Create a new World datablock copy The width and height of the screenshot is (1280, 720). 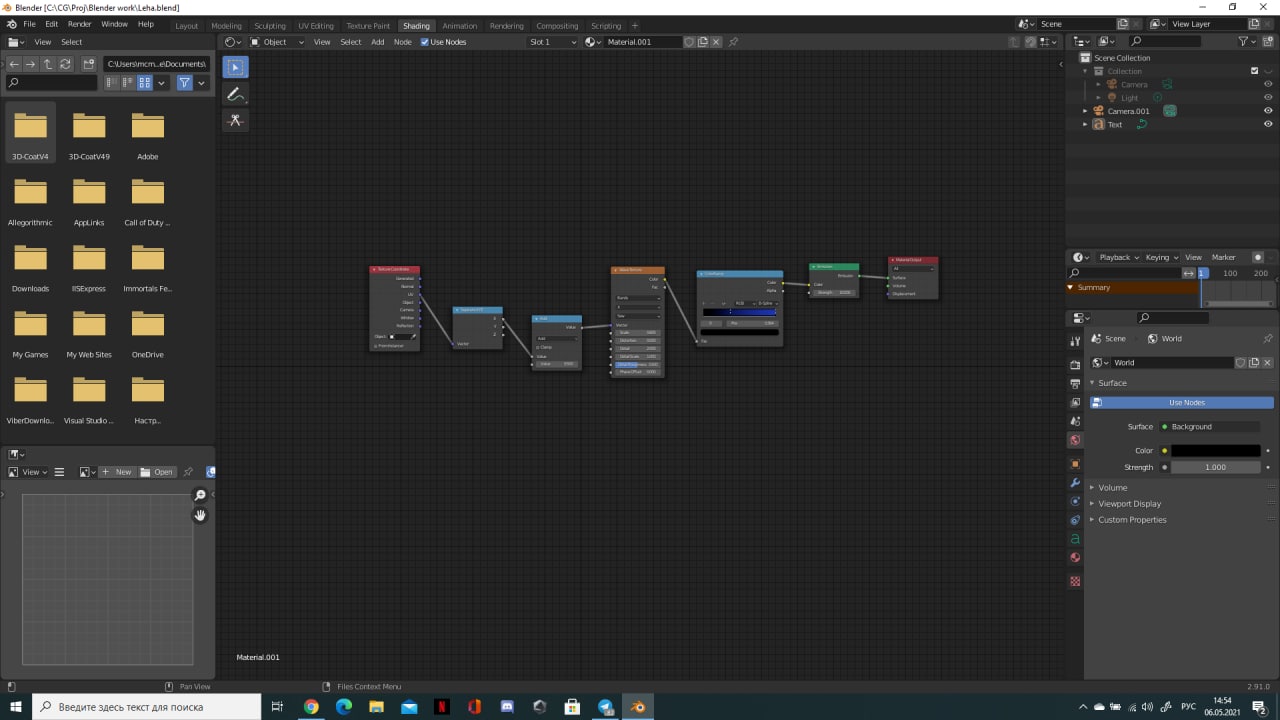pyautogui.click(x=1254, y=363)
